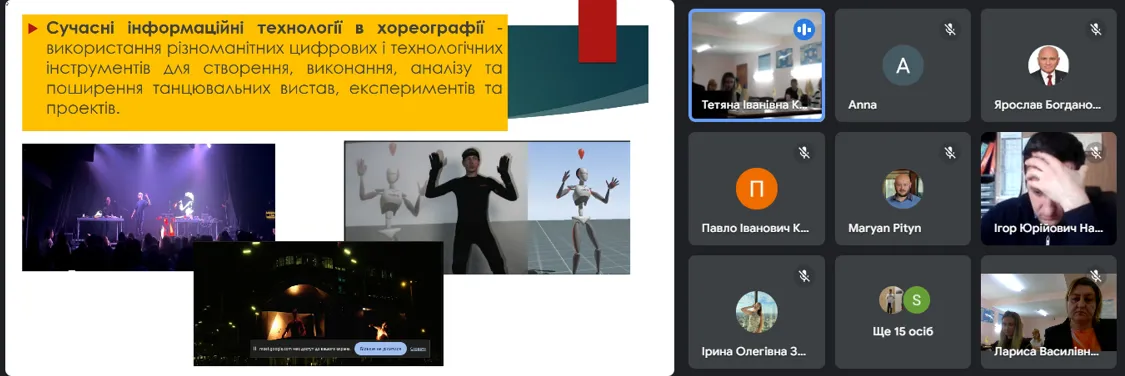This screenshot has width=1125, height=376.
Task: Click Ірина Олегівна's profile photo avatar
Action: [756, 312]
